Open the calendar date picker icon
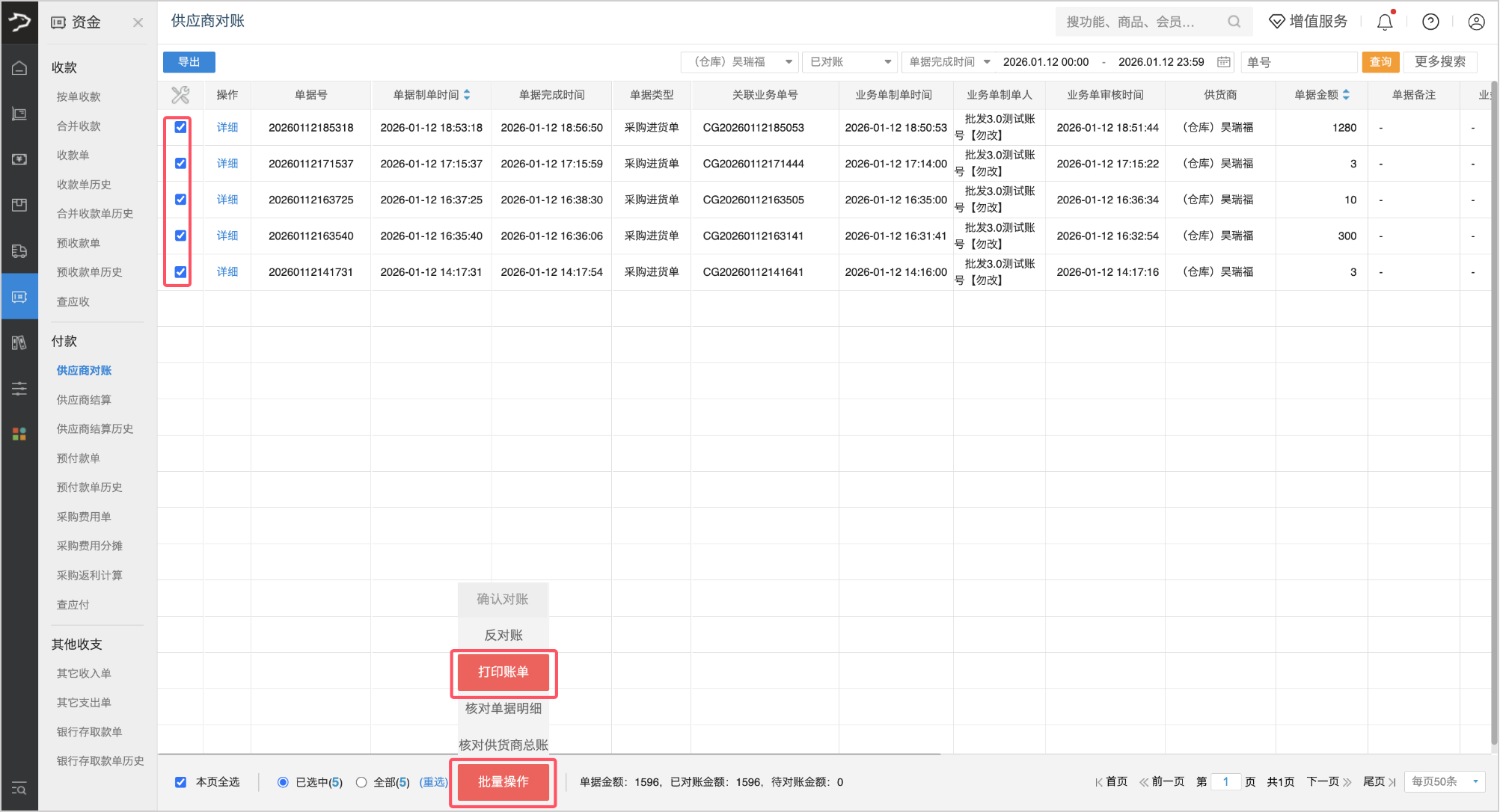 [1224, 62]
